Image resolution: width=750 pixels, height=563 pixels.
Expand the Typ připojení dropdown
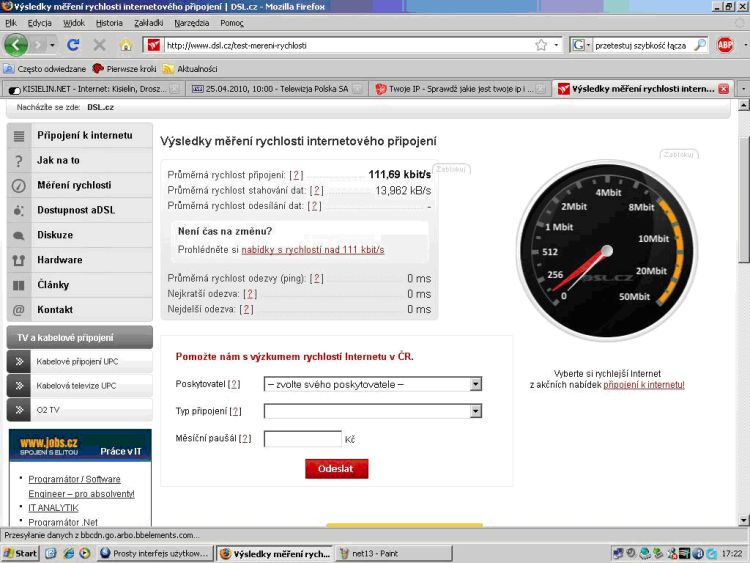click(x=476, y=411)
